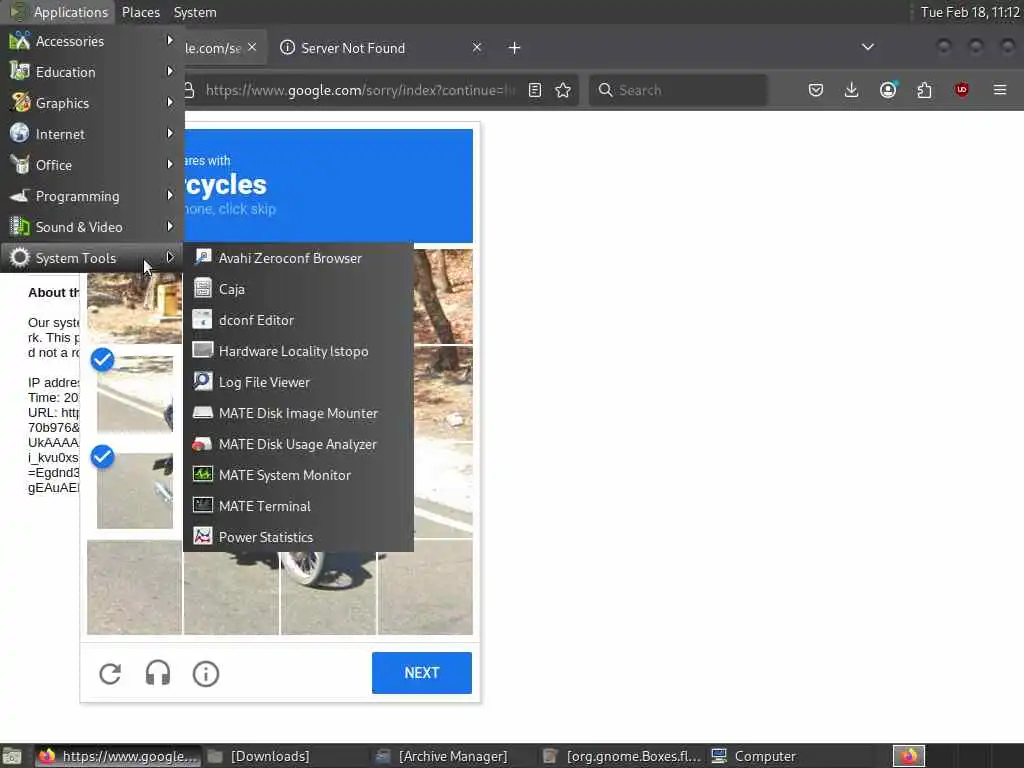Click the Avahi Zeroconf Browser icon
1024x768 pixels.
point(202,257)
